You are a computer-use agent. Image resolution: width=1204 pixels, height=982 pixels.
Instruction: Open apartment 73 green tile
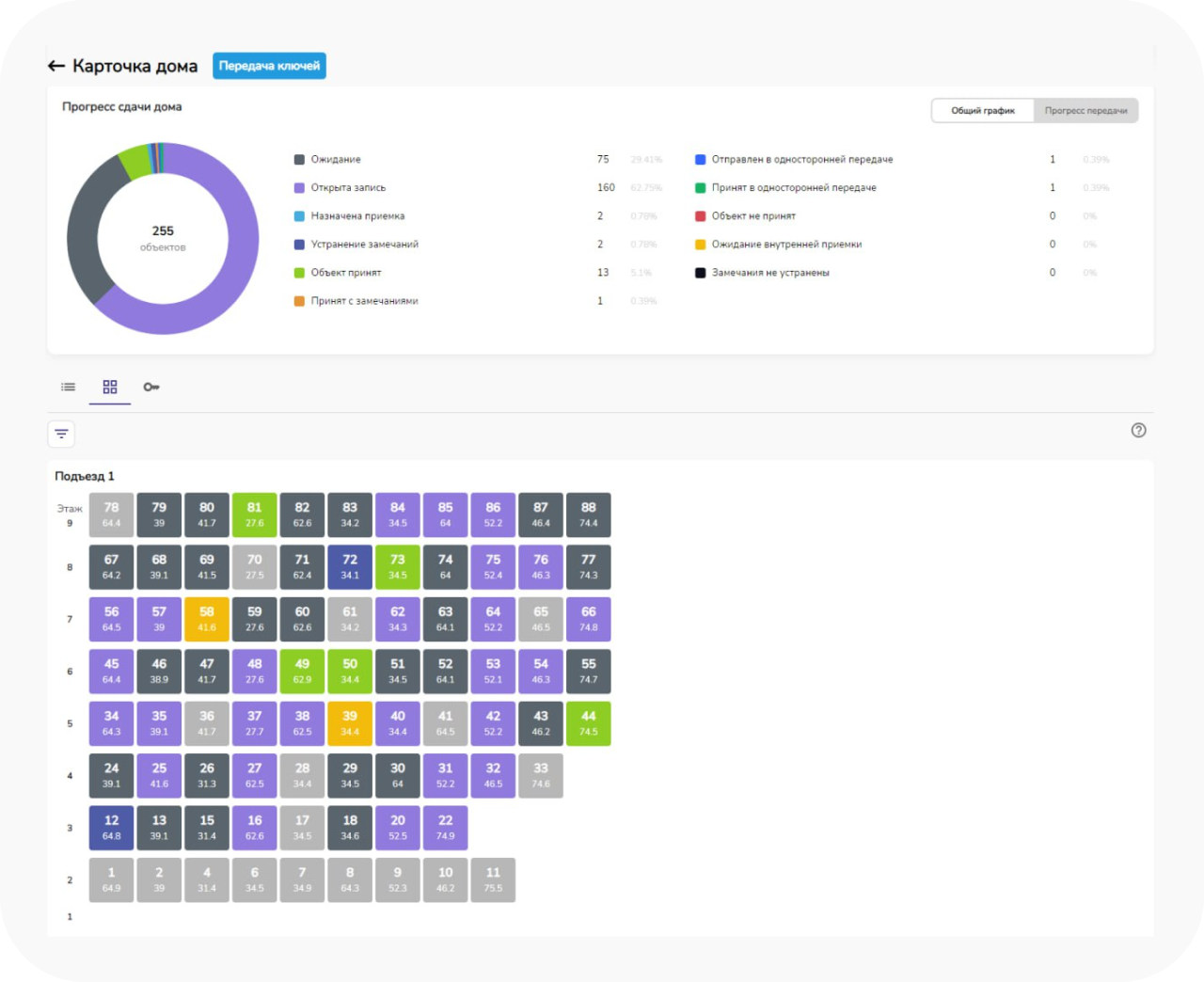point(398,567)
